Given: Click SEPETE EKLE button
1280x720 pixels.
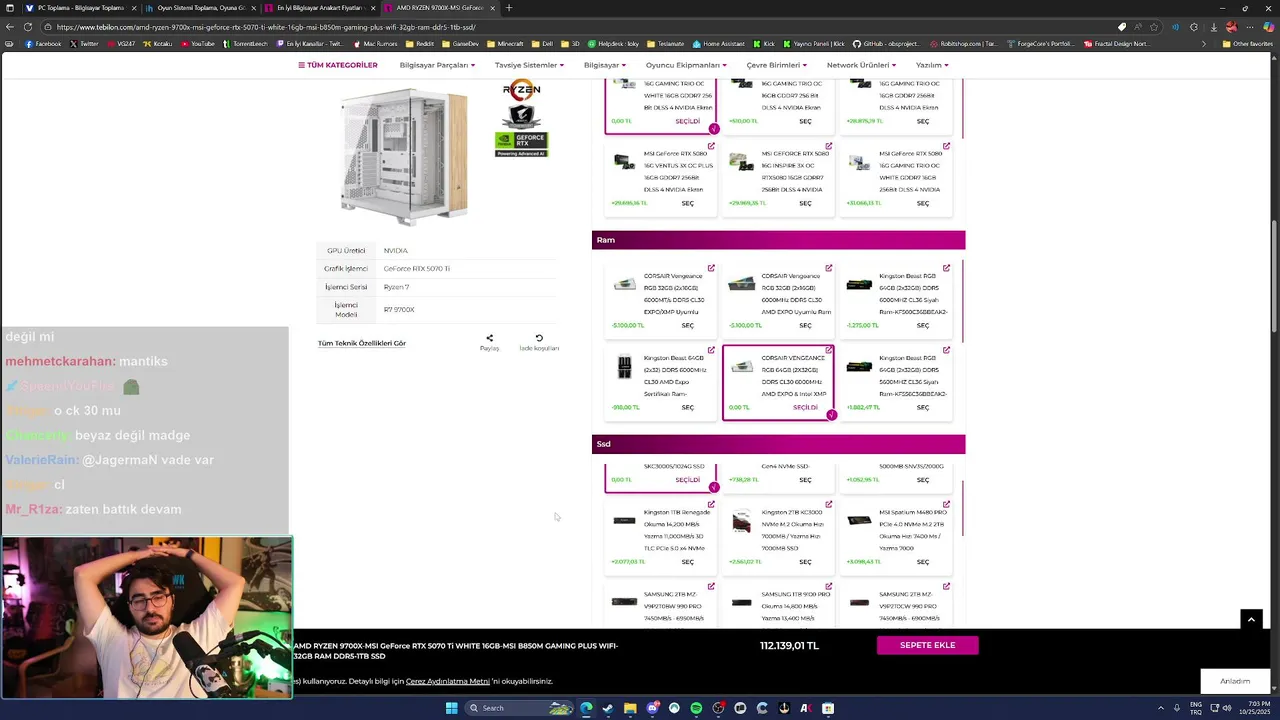Looking at the screenshot, I should [927, 645].
